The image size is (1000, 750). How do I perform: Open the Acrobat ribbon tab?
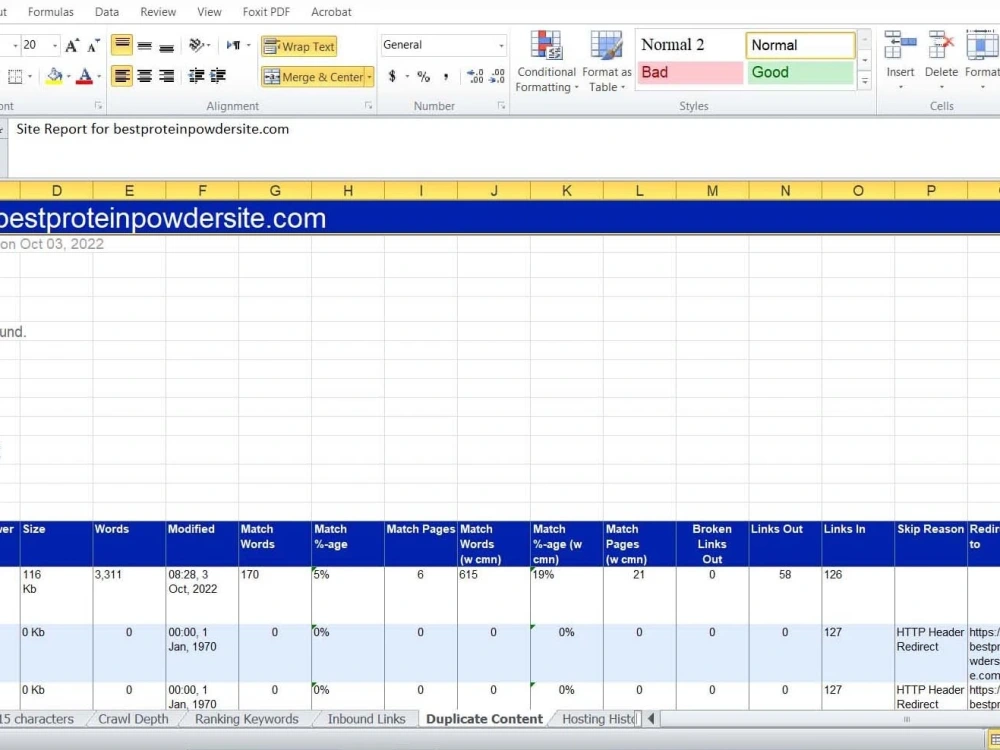(x=331, y=12)
